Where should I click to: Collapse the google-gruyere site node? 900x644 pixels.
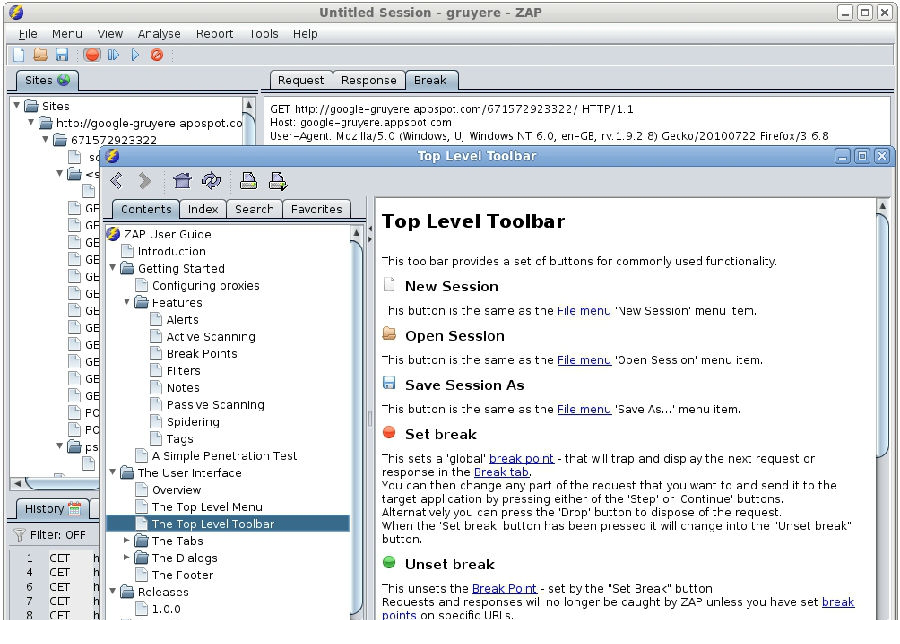tap(32, 122)
